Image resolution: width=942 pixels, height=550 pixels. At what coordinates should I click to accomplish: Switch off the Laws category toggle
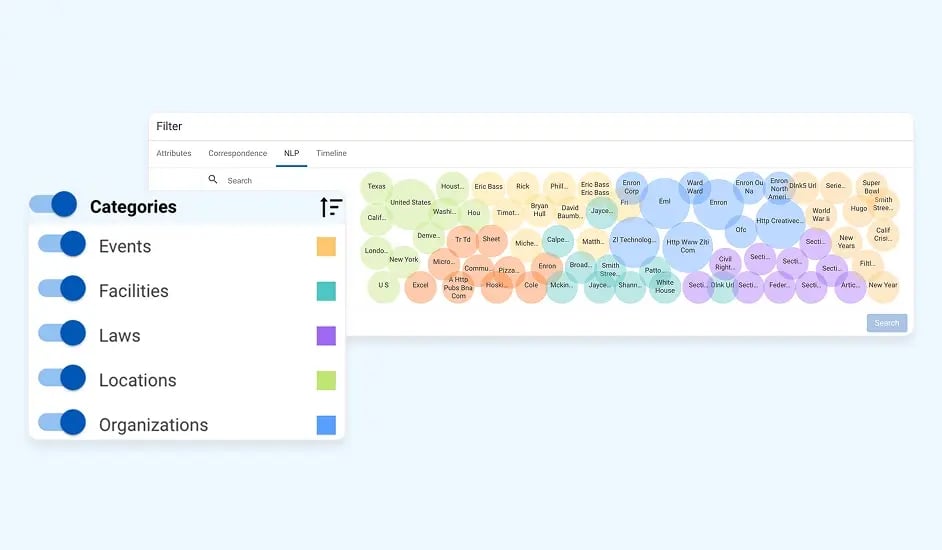coord(62,334)
